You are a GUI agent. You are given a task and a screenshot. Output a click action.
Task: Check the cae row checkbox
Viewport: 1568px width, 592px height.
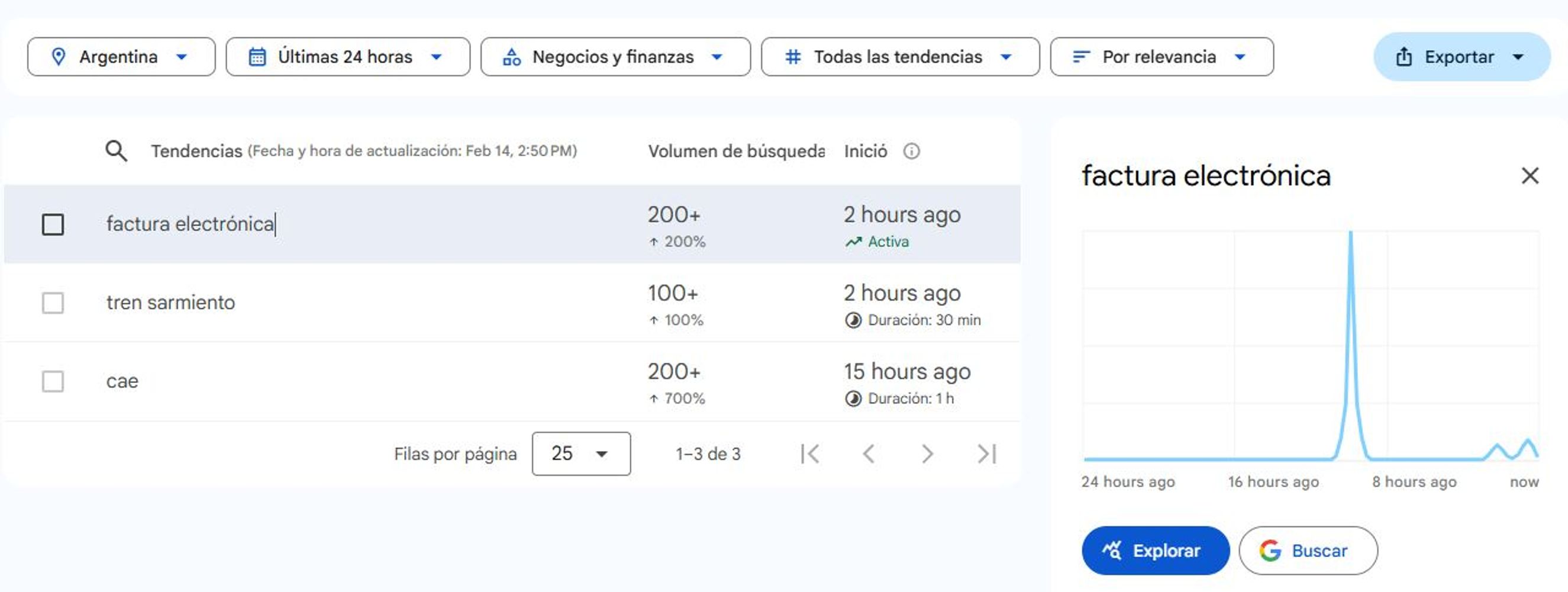click(x=53, y=381)
